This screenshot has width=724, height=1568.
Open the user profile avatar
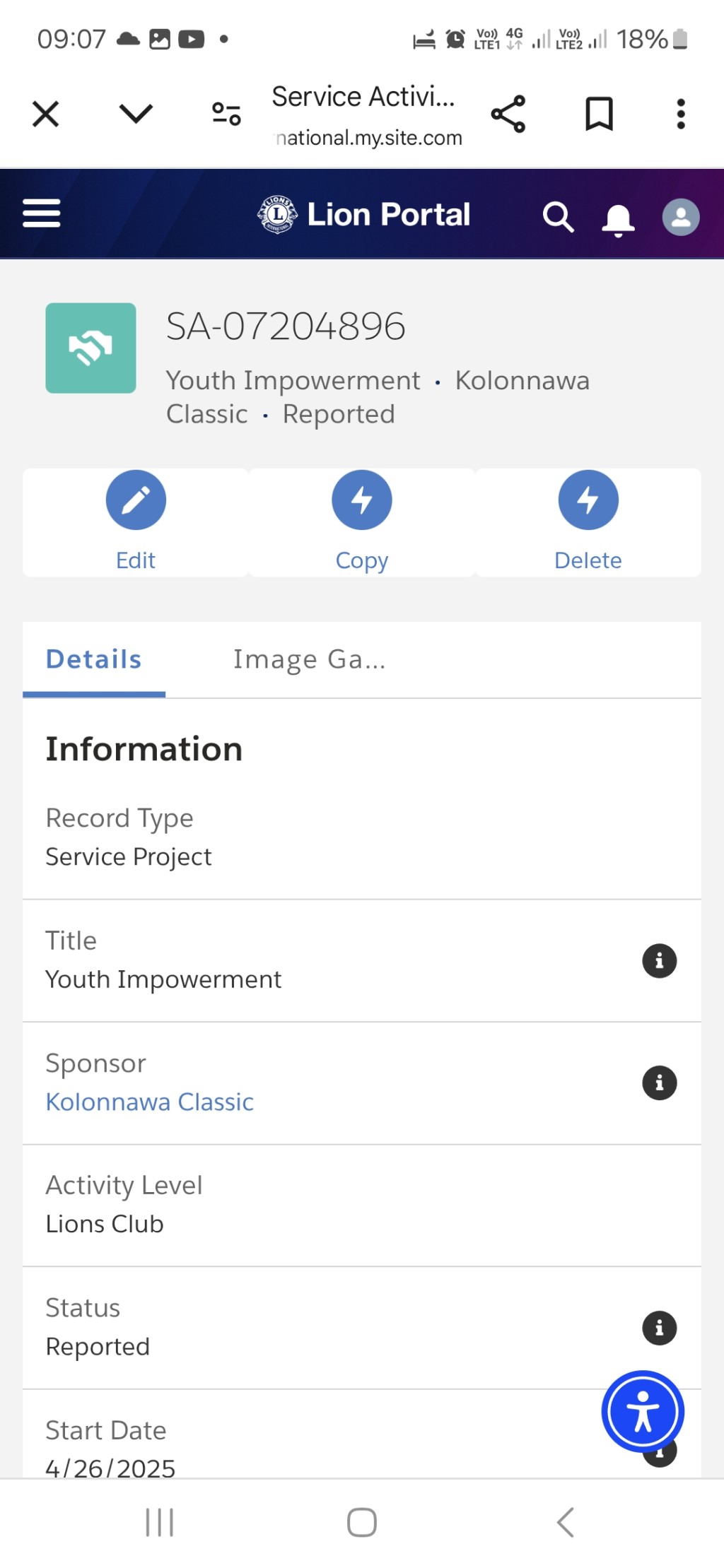click(x=680, y=217)
